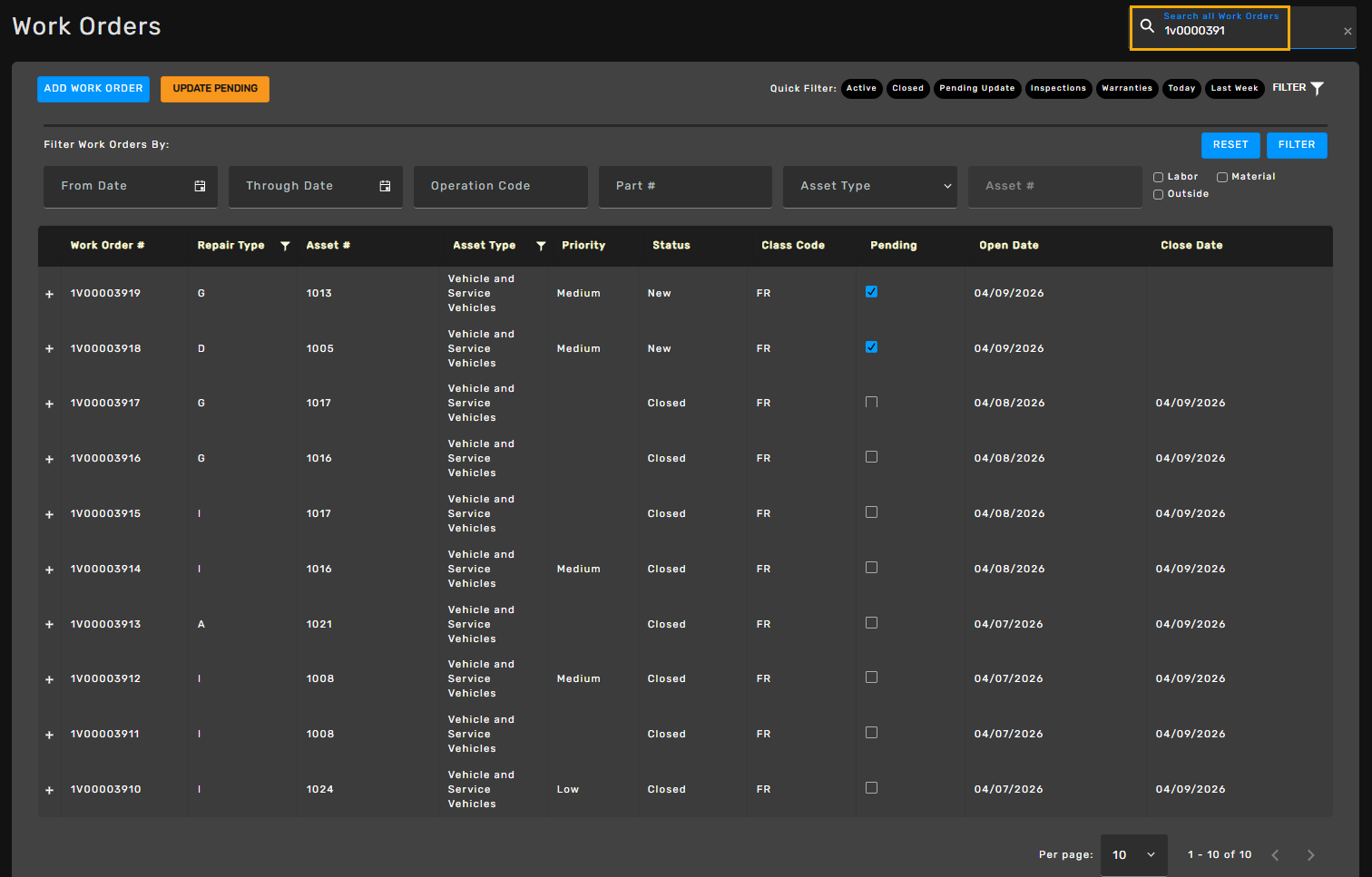Expand work order 1V00003919 row

(x=49, y=294)
